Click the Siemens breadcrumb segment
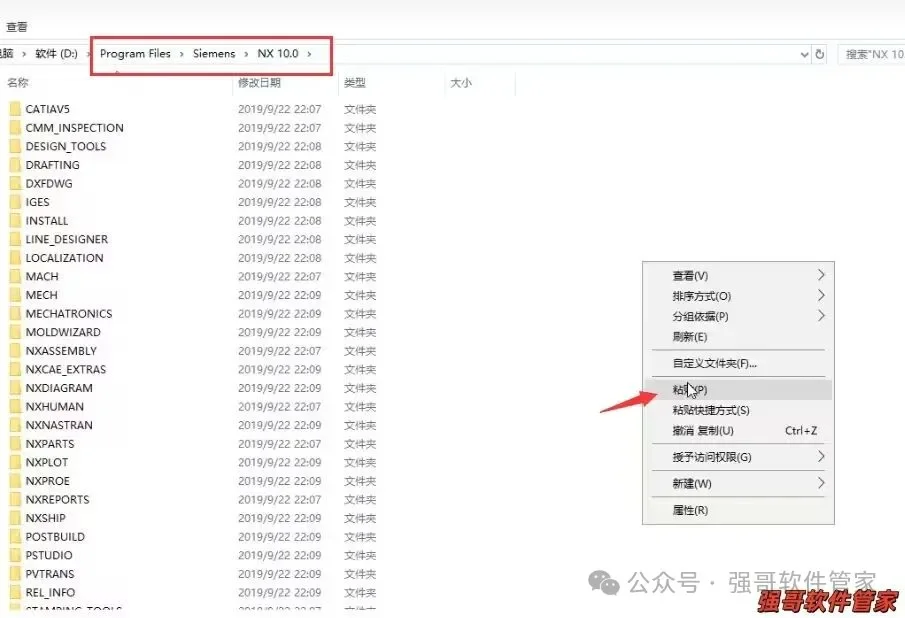This screenshot has height=618, width=905. click(x=214, y=54)
